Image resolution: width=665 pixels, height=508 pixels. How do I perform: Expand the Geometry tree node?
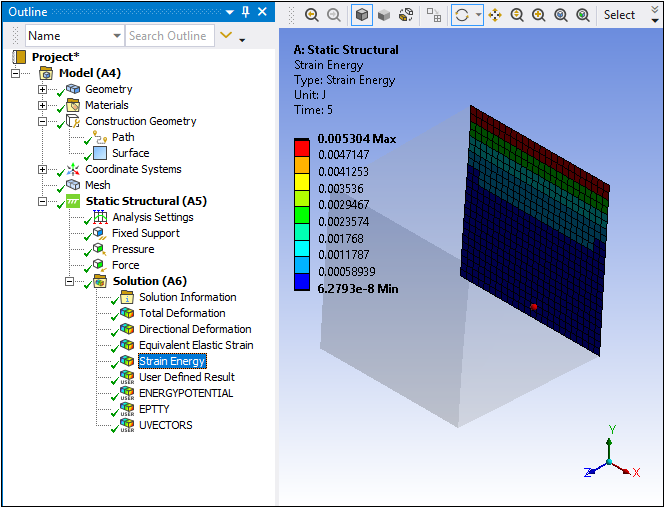coord(42,89)
